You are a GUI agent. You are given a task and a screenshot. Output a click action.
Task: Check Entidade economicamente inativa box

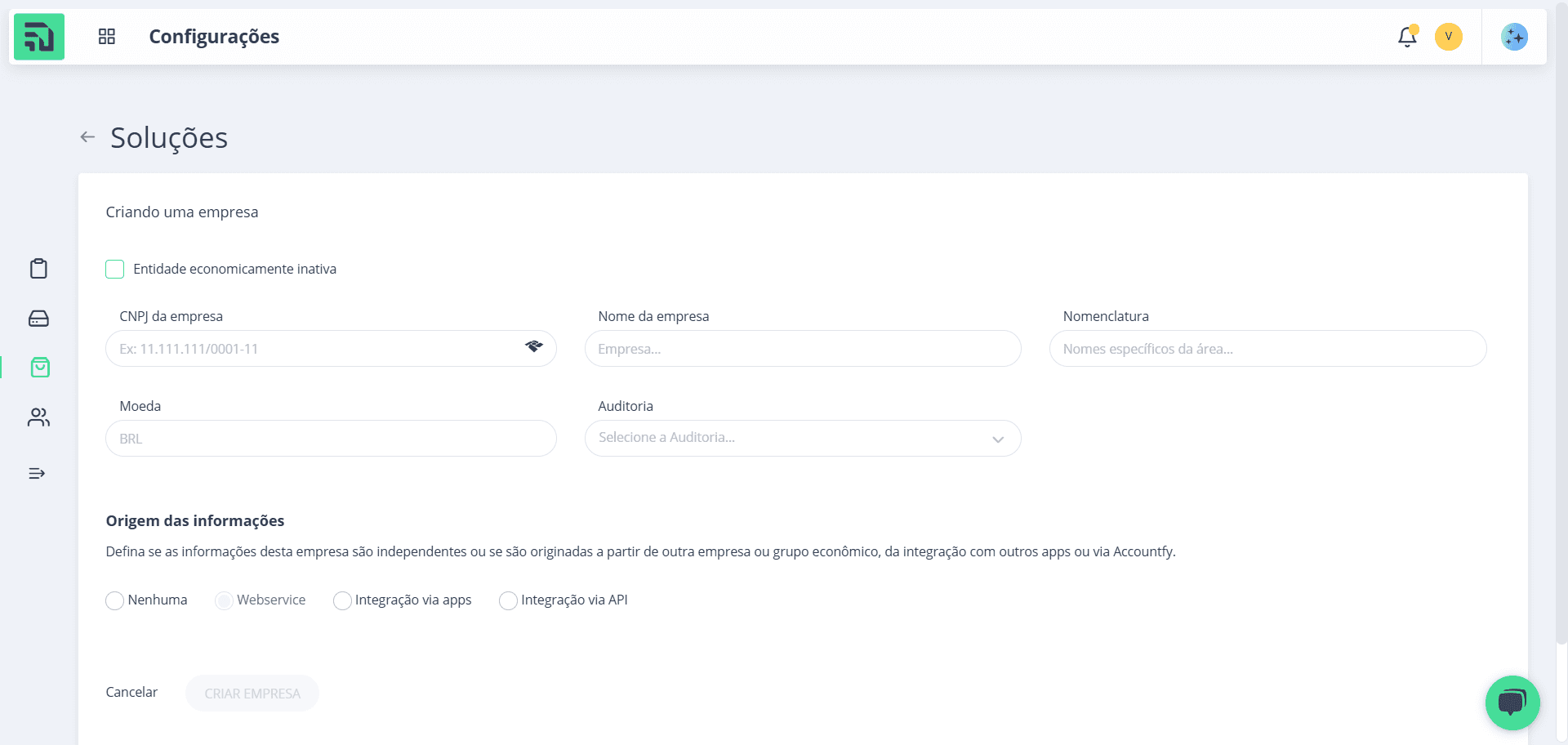[115, 270]
